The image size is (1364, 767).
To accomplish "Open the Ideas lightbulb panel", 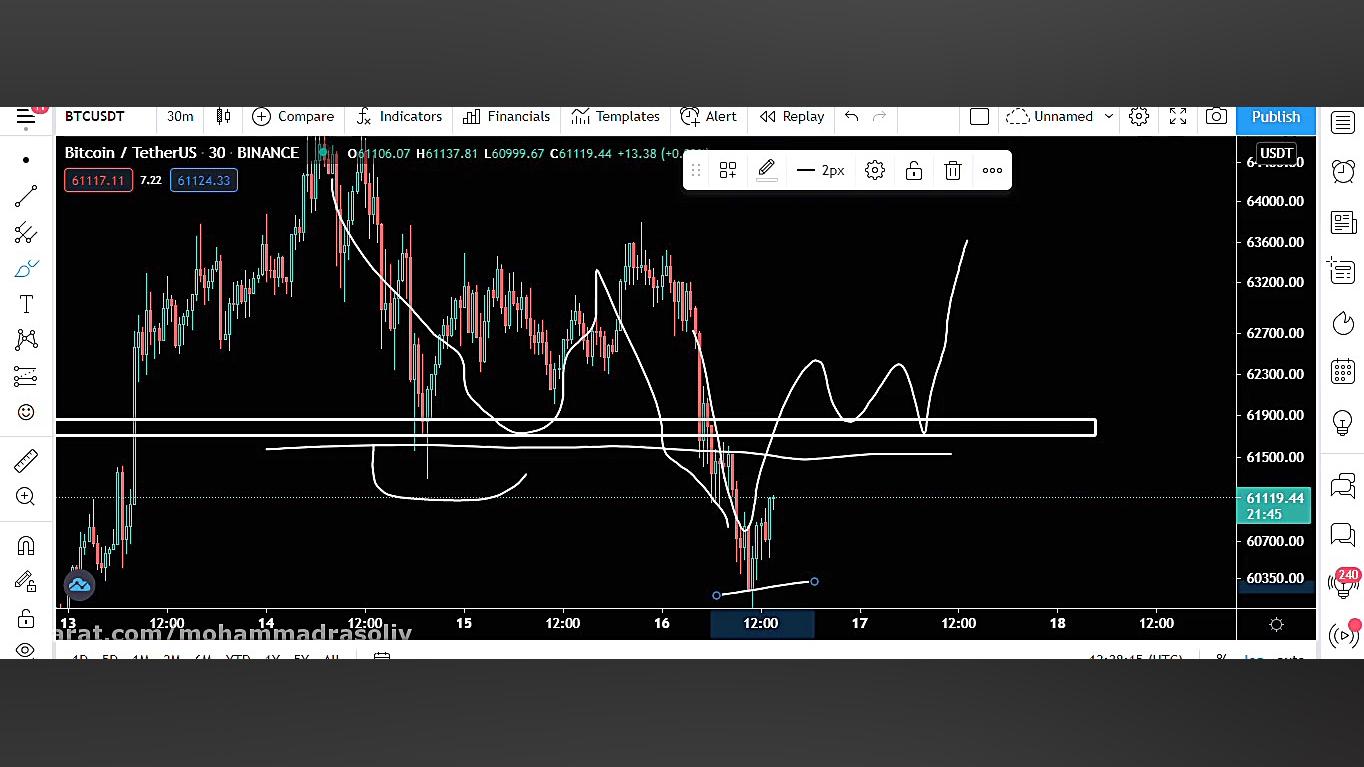I will [1343, 422].
